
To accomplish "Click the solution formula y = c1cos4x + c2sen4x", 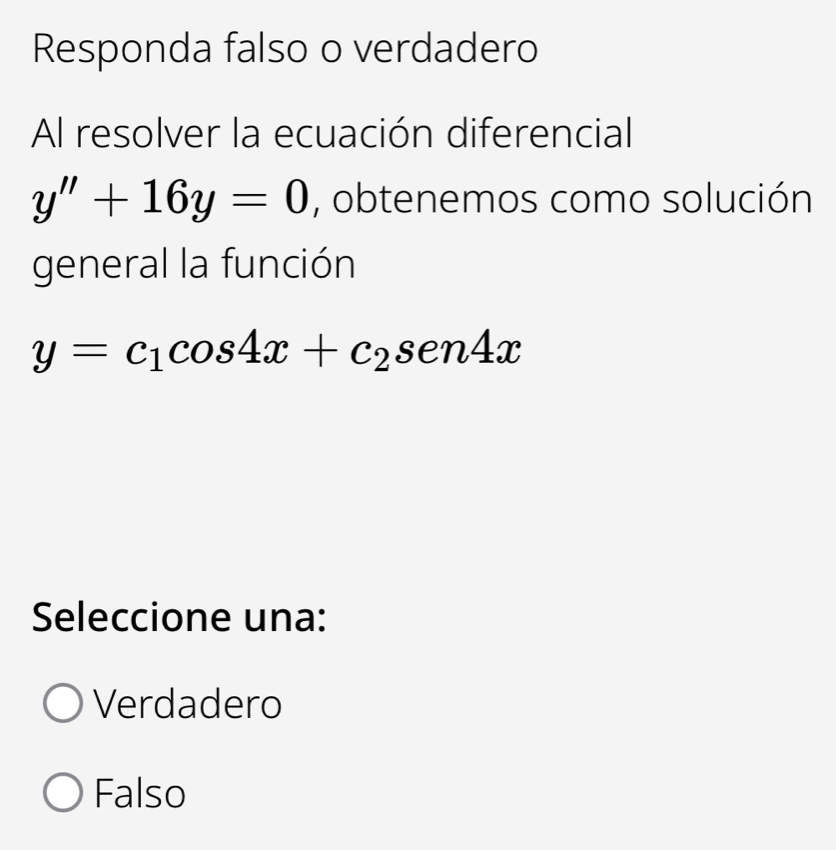I will point(275,350).
